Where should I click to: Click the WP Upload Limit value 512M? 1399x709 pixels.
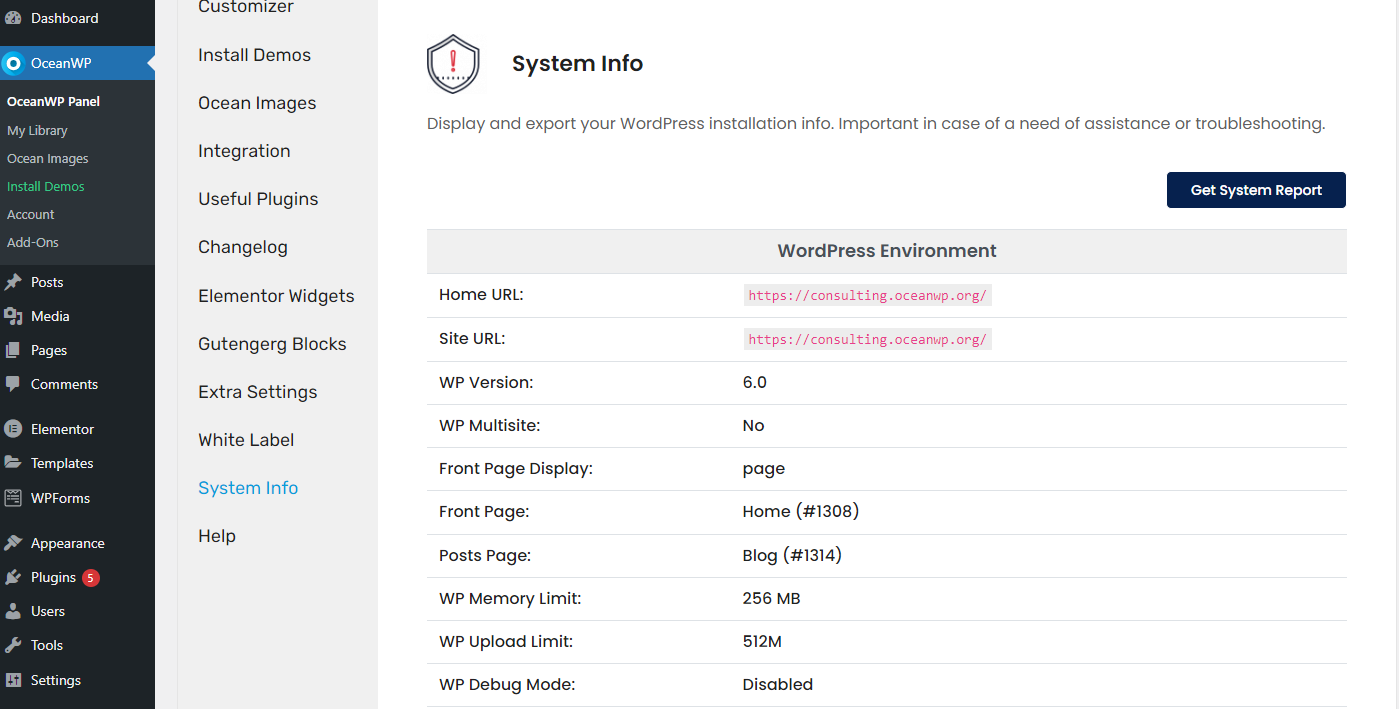762,641
